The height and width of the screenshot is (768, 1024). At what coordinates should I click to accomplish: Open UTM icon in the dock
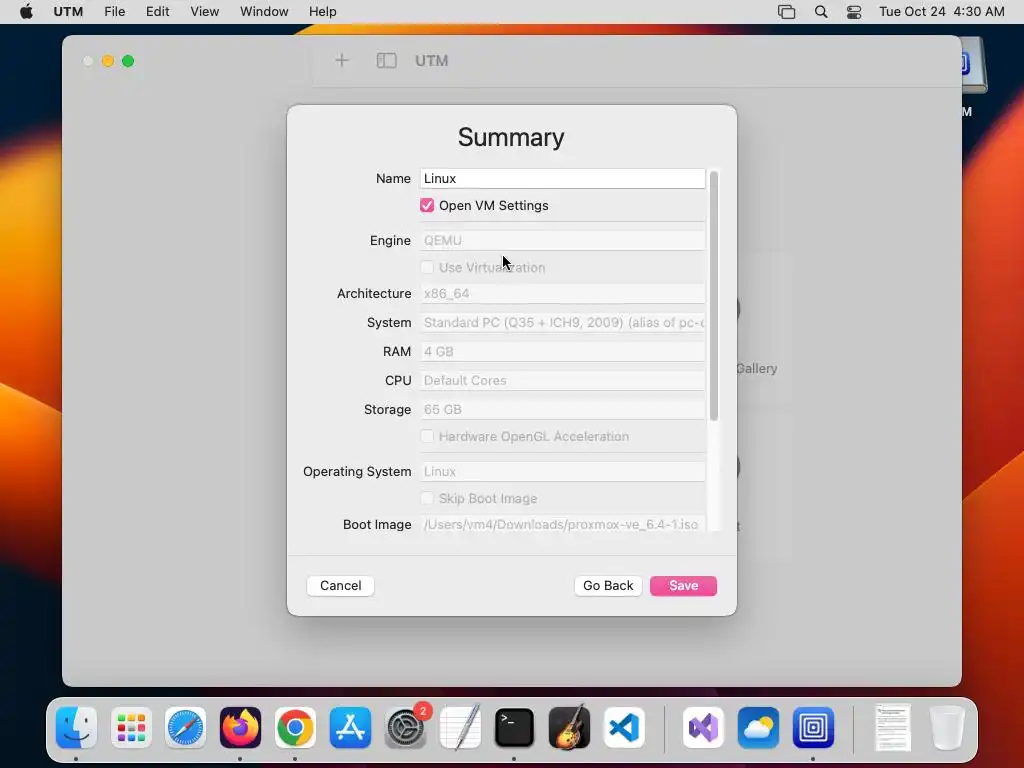(x=813, y=728)
